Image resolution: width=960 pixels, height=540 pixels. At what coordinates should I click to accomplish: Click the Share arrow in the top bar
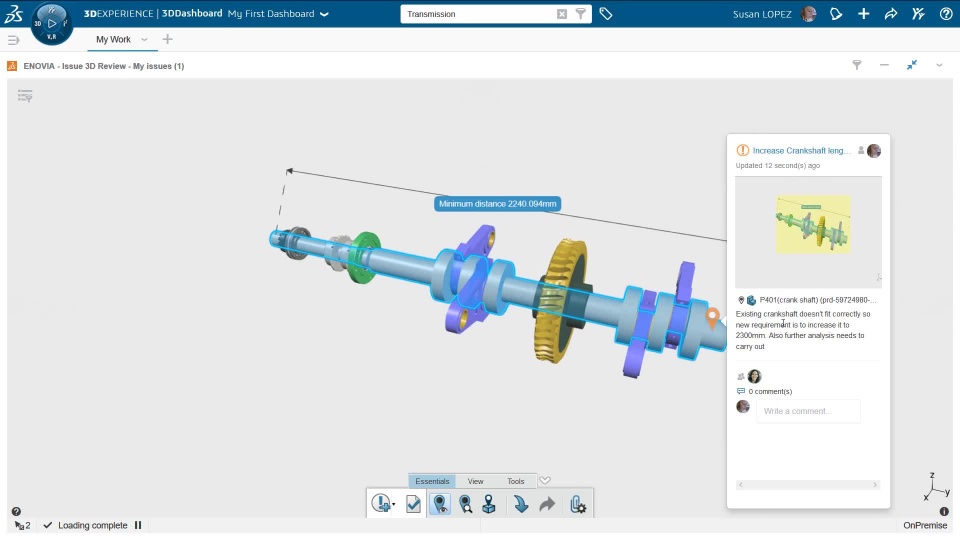[x=891, y=14]
